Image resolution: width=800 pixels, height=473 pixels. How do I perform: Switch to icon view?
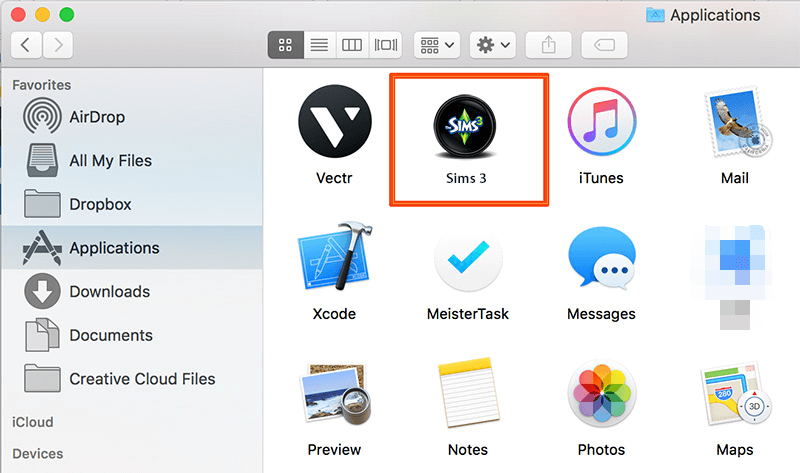[x=285, y=45]
